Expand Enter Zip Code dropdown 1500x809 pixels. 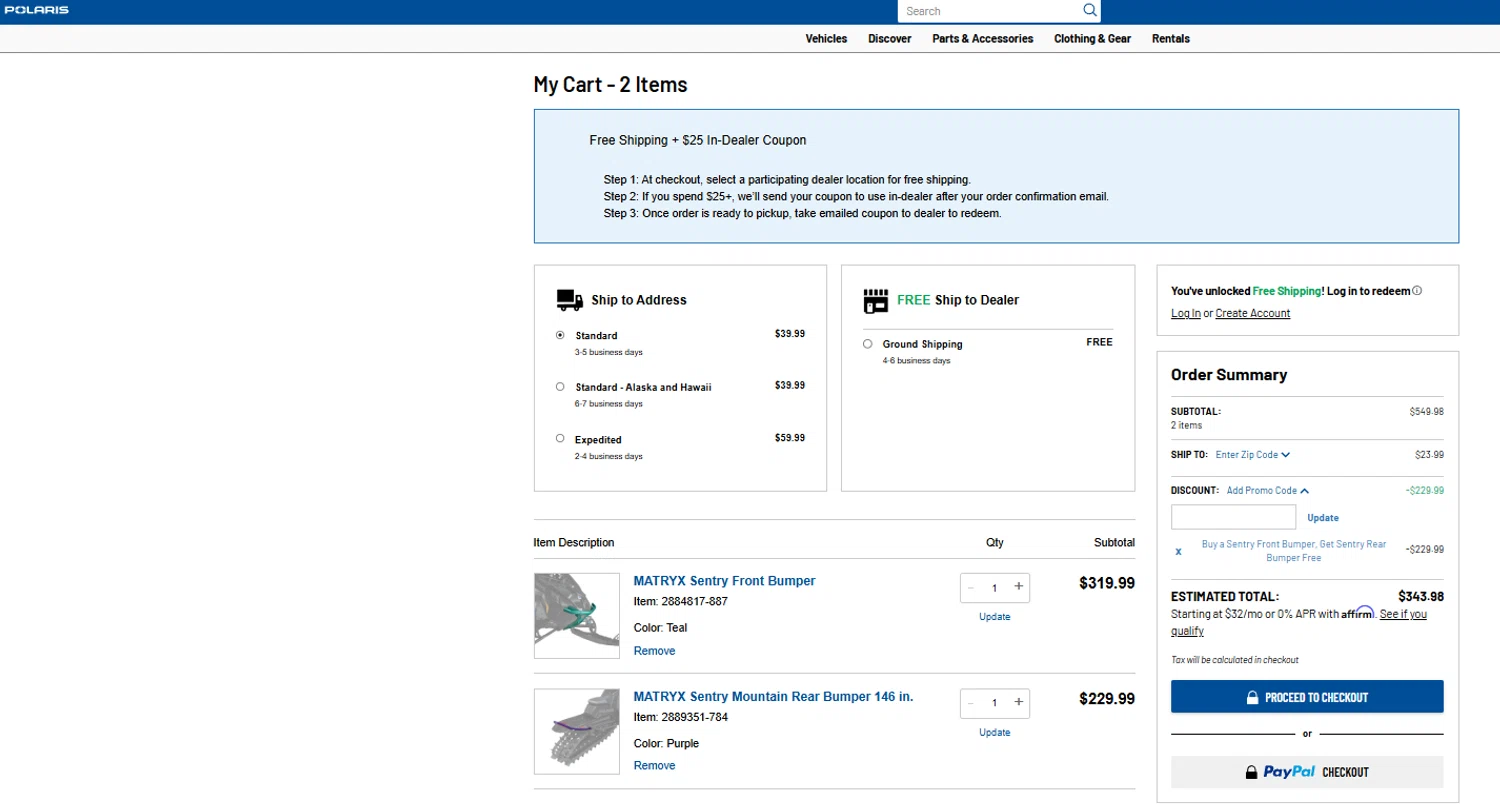tap(1253, 454)
